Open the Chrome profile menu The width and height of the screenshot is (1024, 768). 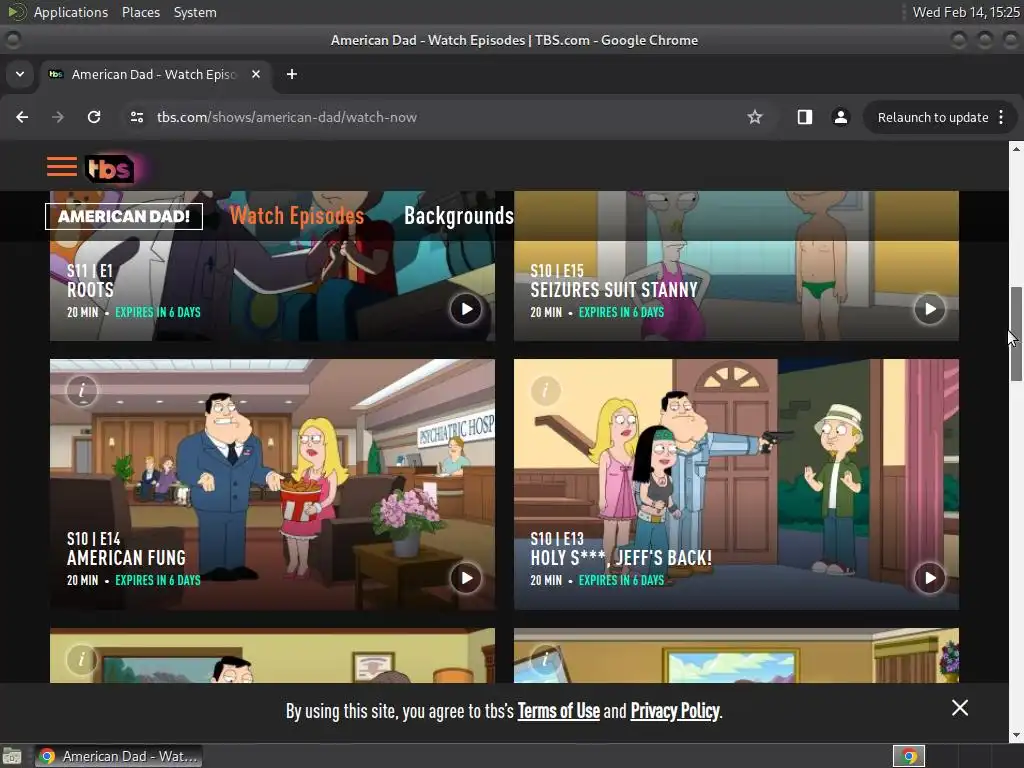[x=840, y=117]
